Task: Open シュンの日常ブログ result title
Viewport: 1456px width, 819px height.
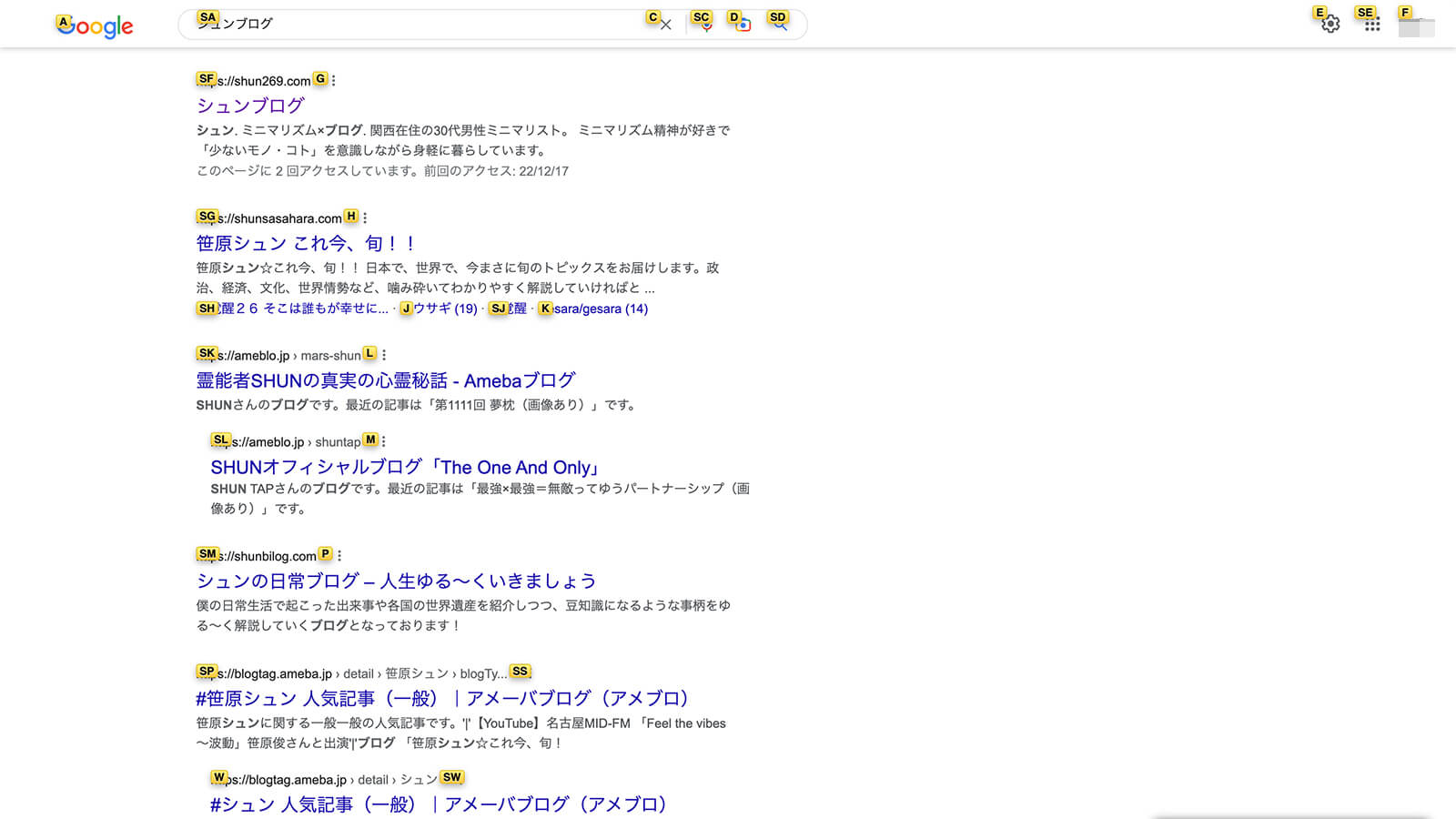Action: [x=397, y=581]
